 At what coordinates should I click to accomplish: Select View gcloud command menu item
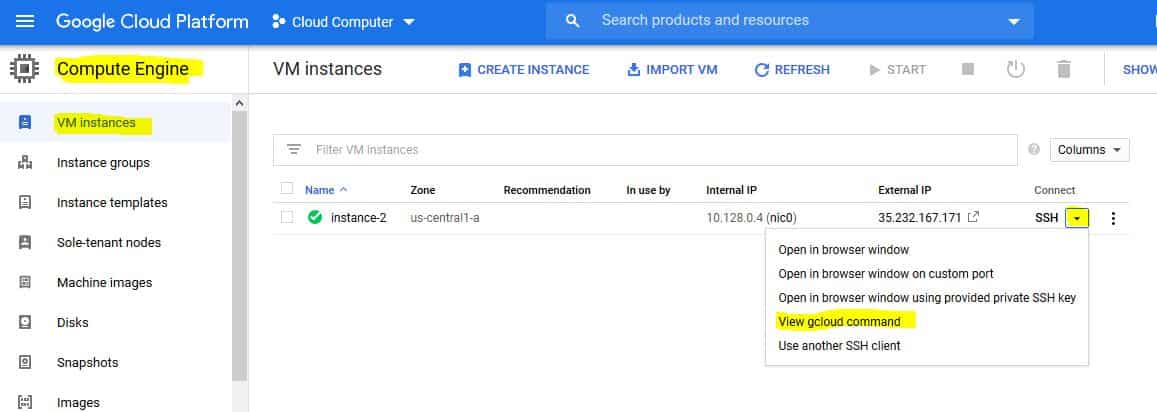(840, 322)
